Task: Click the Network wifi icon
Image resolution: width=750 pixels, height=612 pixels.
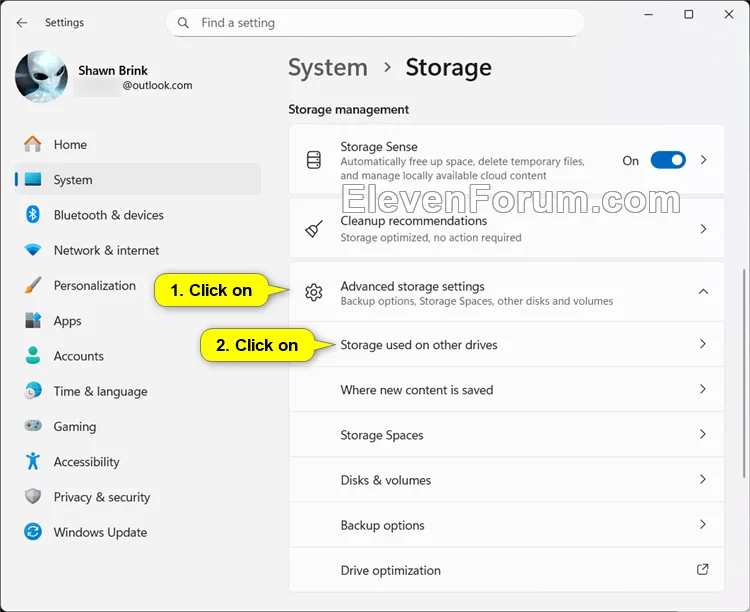Action: pyautogui.click(x=33, y=249)
